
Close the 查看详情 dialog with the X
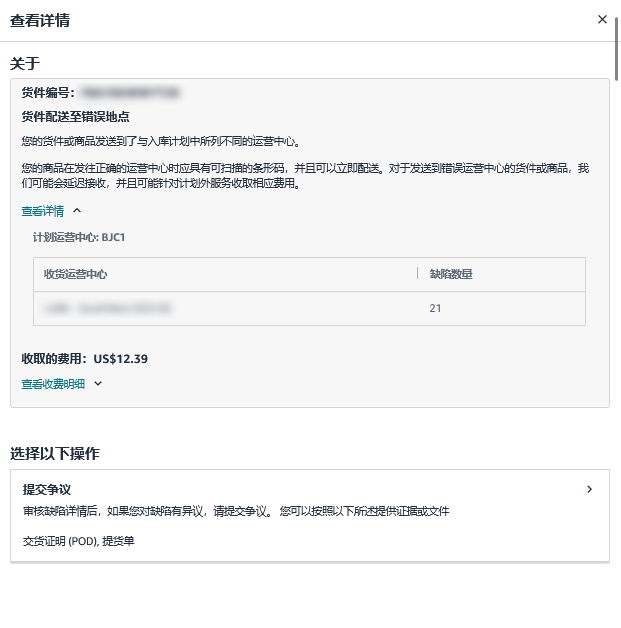(x=602, y=19)
